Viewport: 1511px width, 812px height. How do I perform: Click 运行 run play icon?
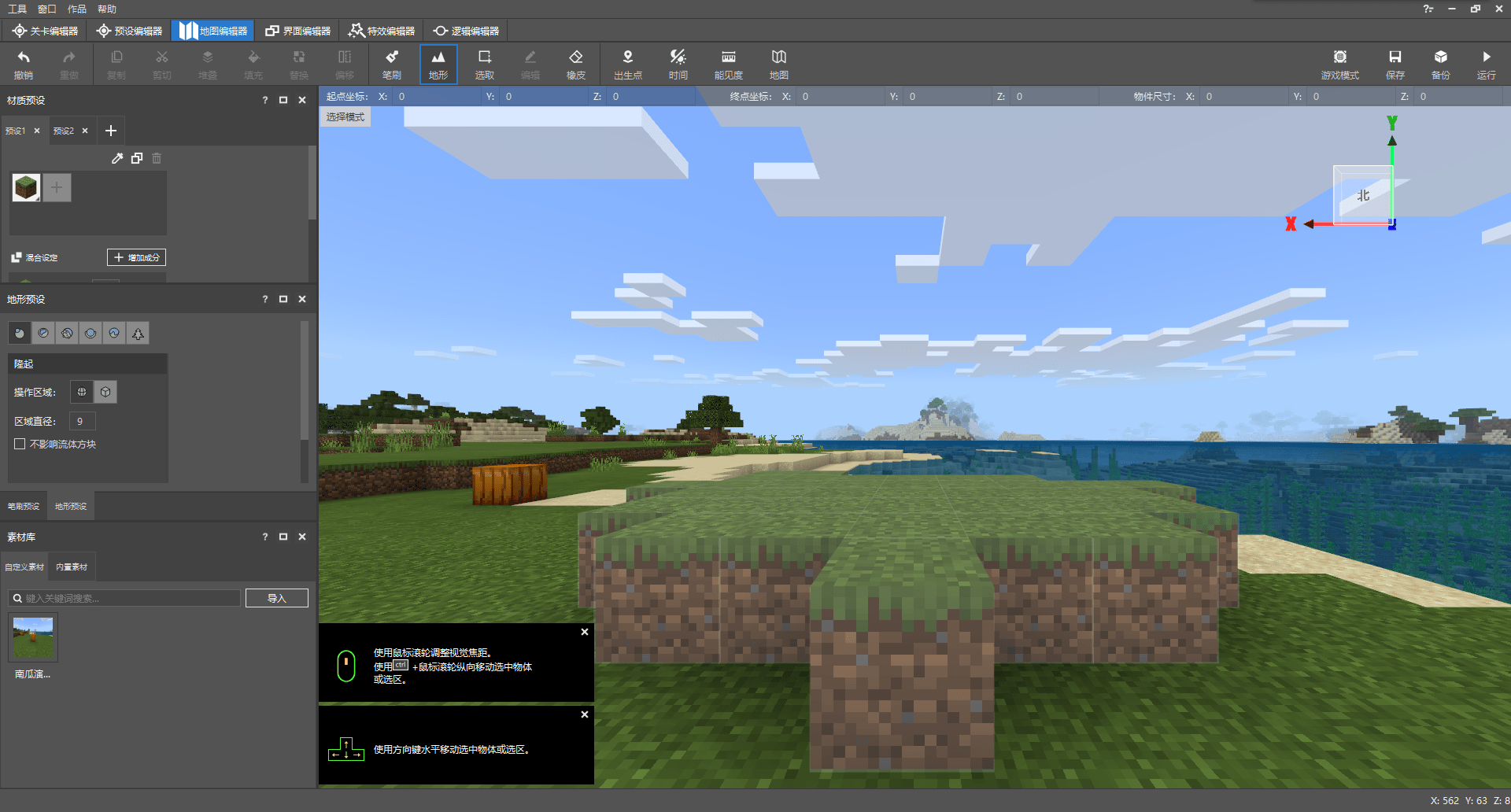point(1487,64)
